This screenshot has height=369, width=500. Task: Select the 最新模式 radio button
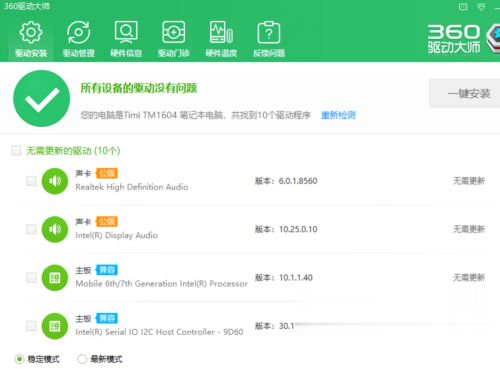pyautogui.click(x=82, y=359)
